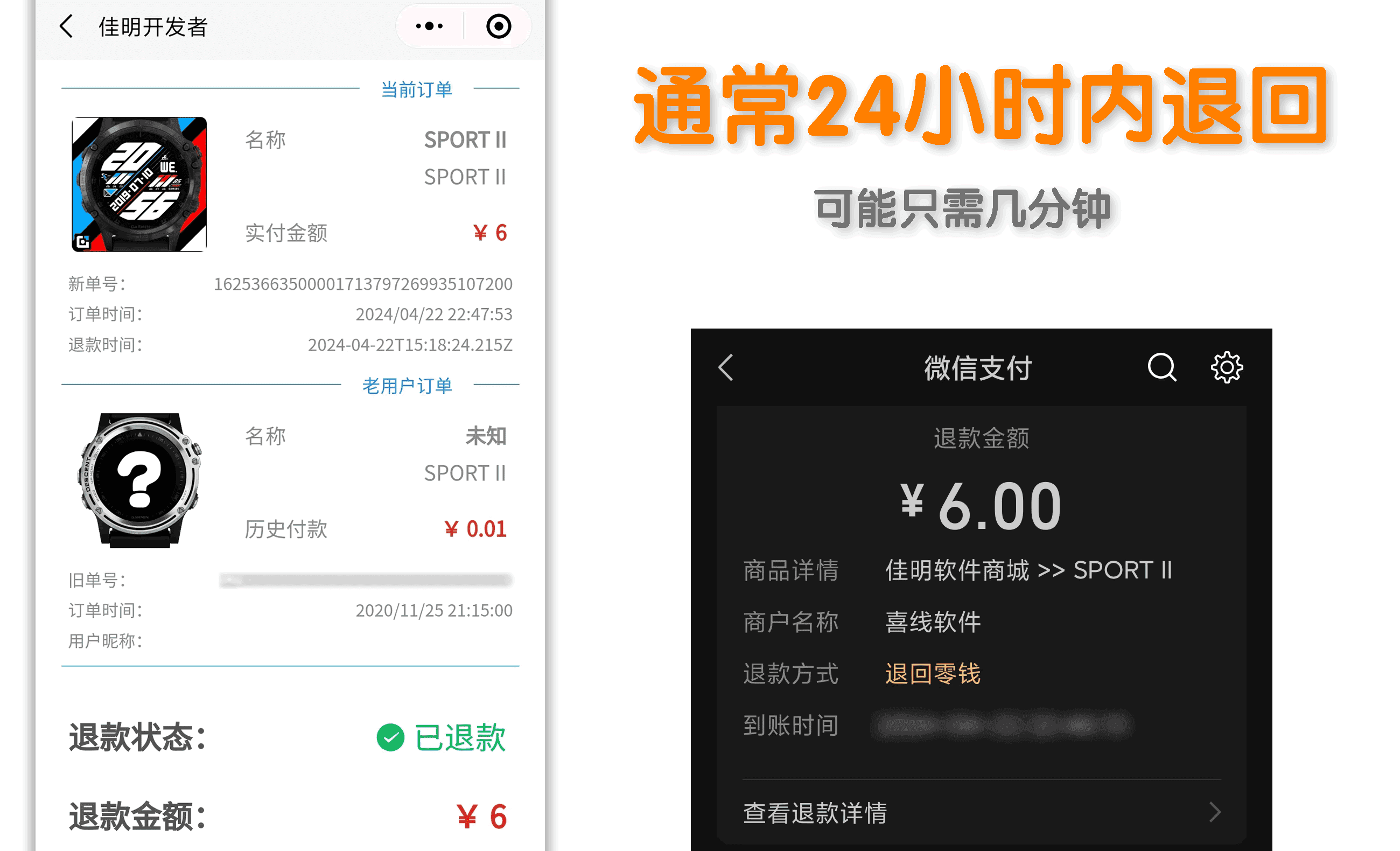The width and height of the screenshot is (1400, 851).
Task: Go back from 佳明开发者 mini program page
Action: coord(66,26)
